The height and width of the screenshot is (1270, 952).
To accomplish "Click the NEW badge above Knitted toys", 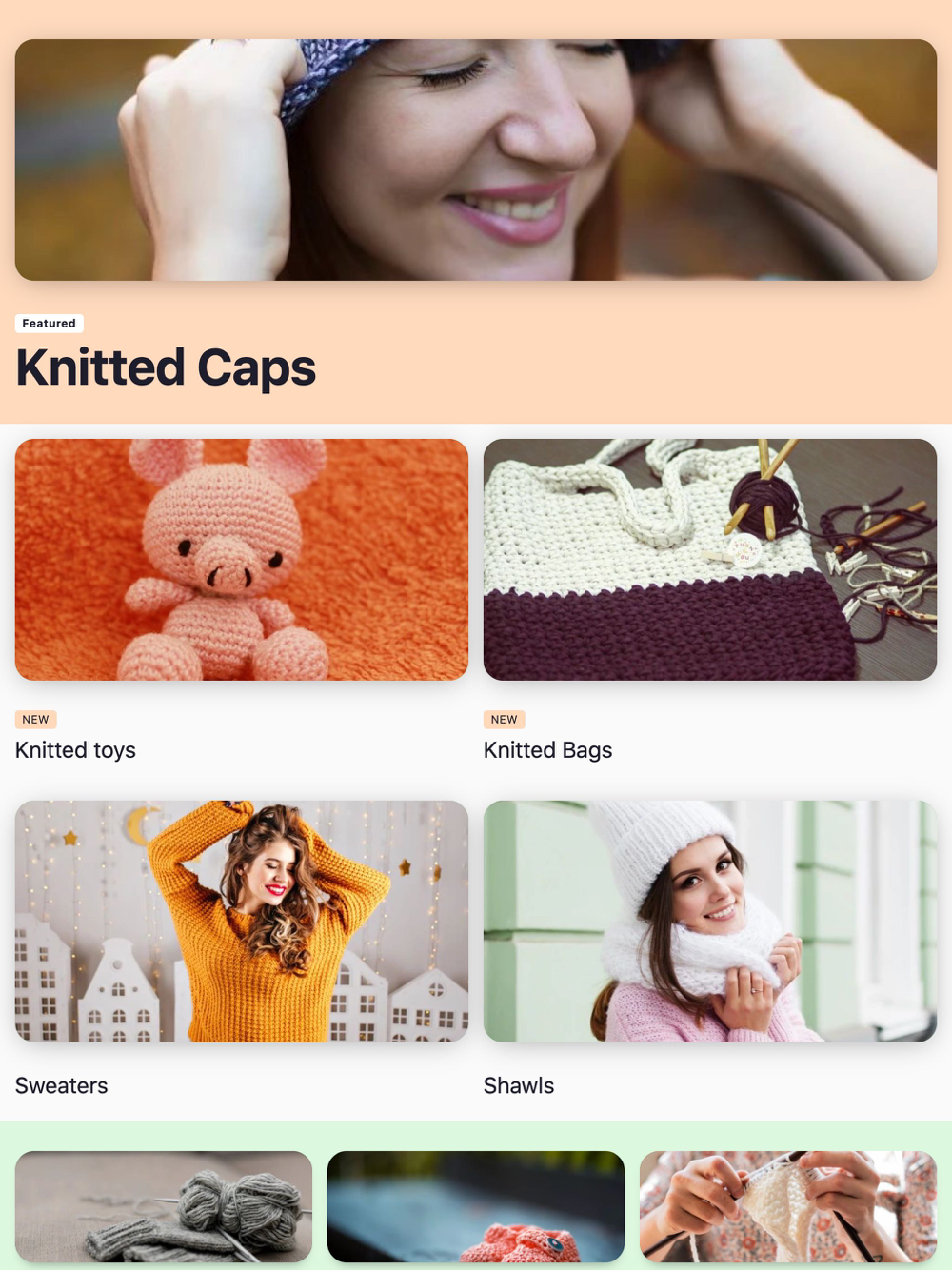I will (x=36, y=720).
